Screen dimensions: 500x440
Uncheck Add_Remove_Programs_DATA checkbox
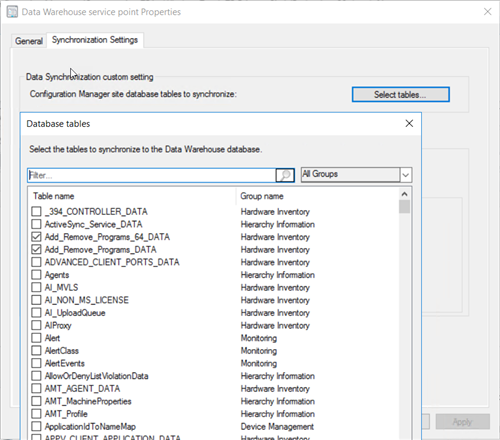tap(36, 249)
